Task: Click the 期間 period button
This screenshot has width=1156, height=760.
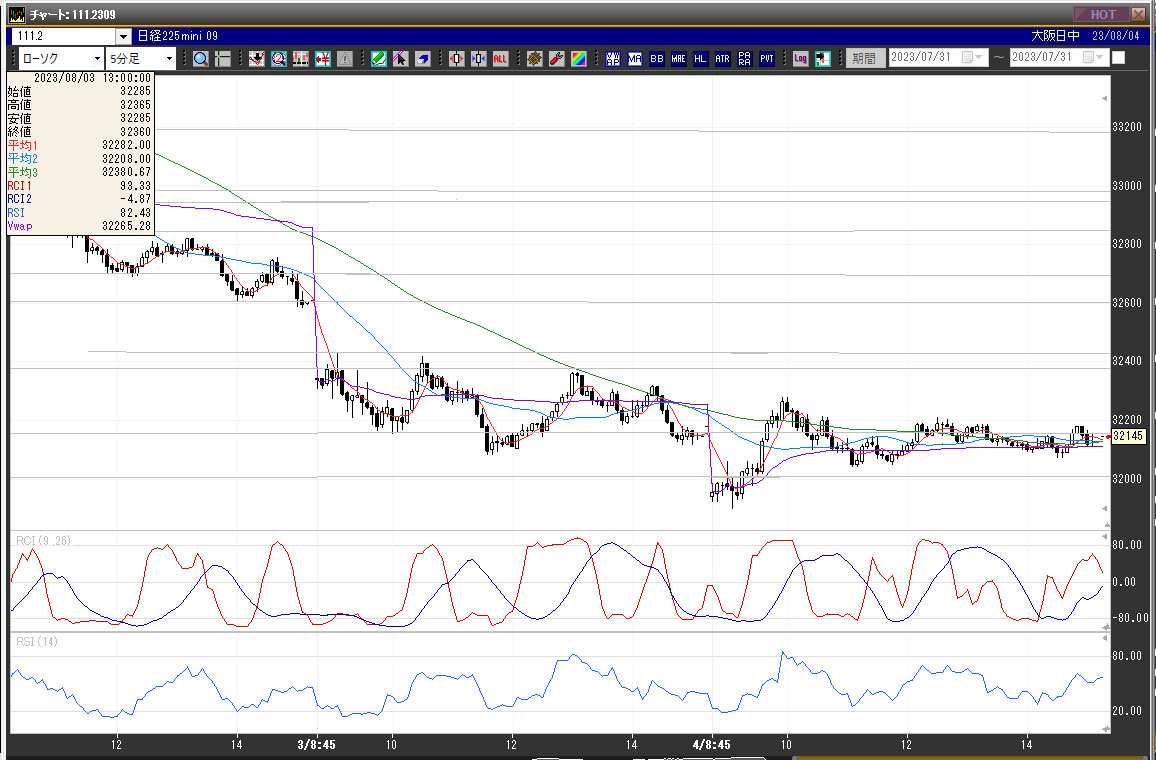Action: click(864, 58)
